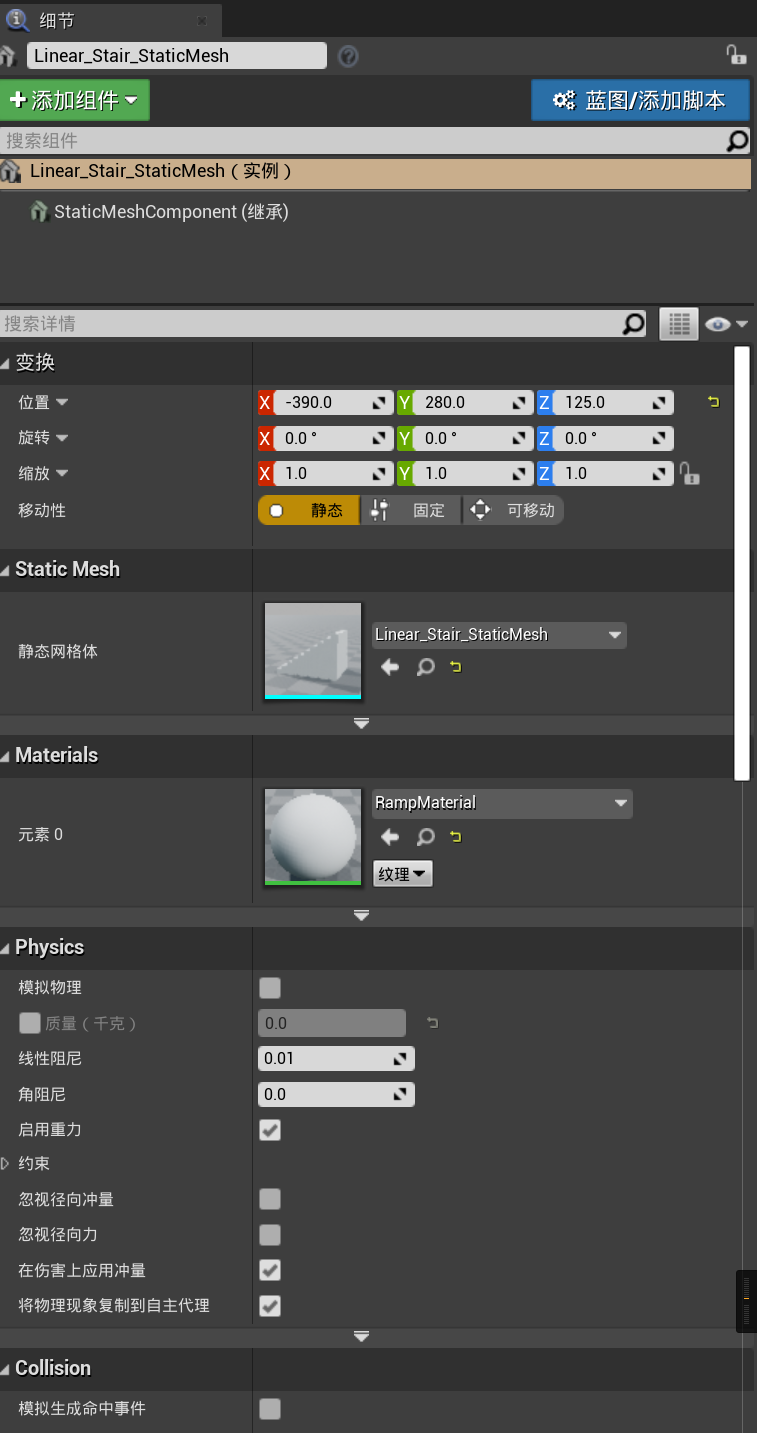Viewport: 757px width, 1433px height.
Task: Enable 模拟生成命中事件 checkbox
Action: tap(270, 1409)
